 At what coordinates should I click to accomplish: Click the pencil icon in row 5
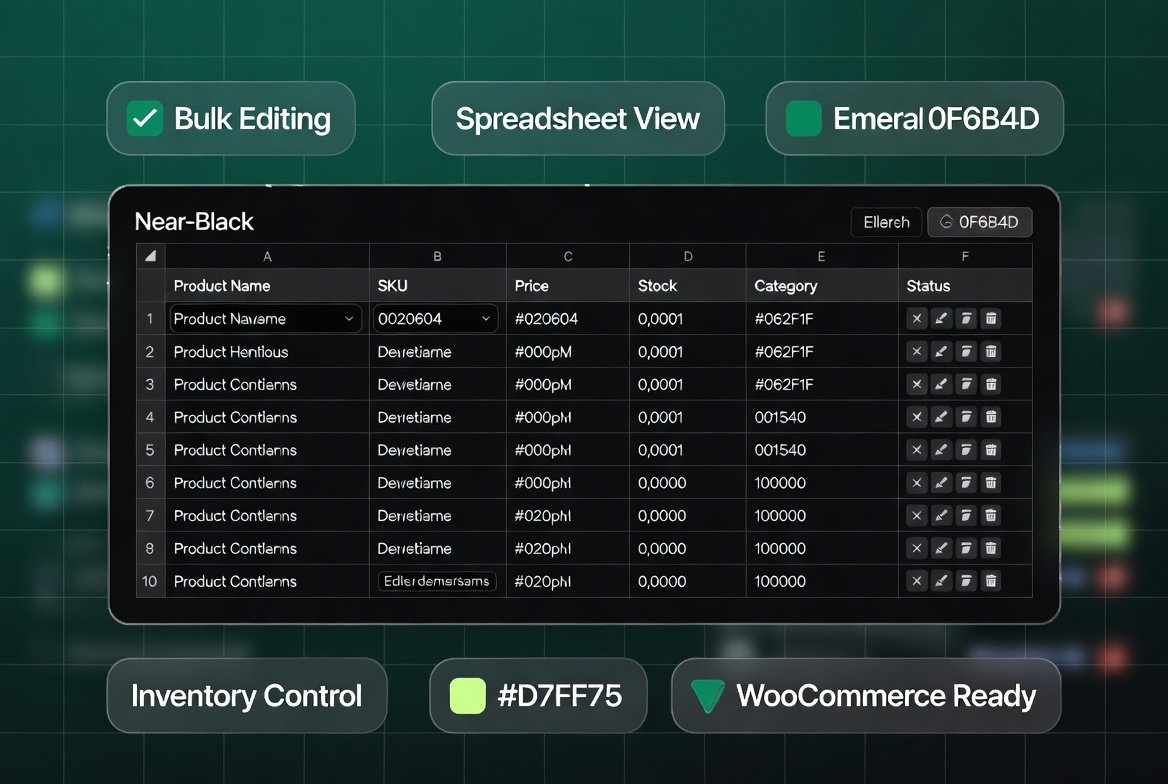942,450
